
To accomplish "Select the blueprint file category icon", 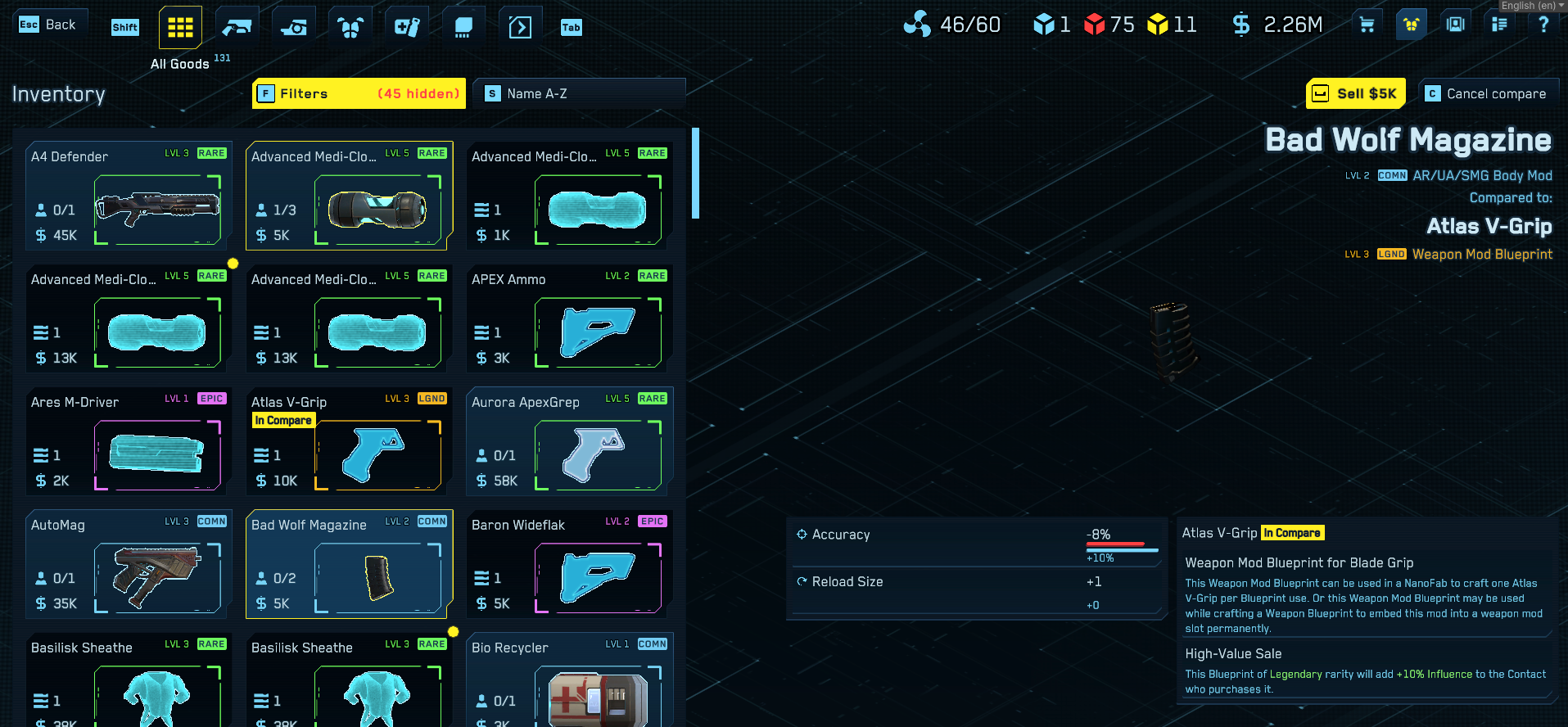I will tap(520, 28).
